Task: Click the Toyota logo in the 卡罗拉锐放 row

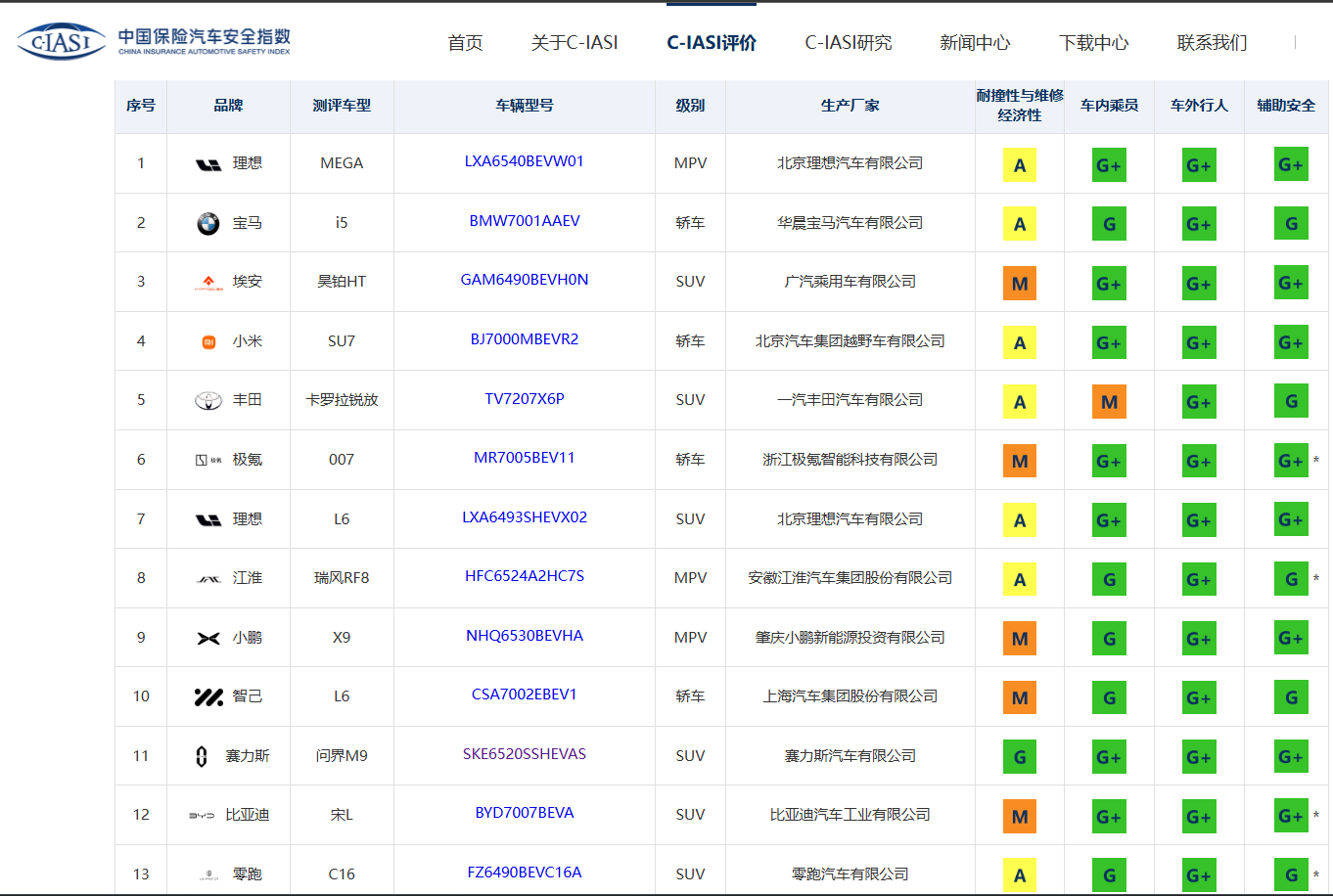Action: pyautogui.click(x=208, y=401)
